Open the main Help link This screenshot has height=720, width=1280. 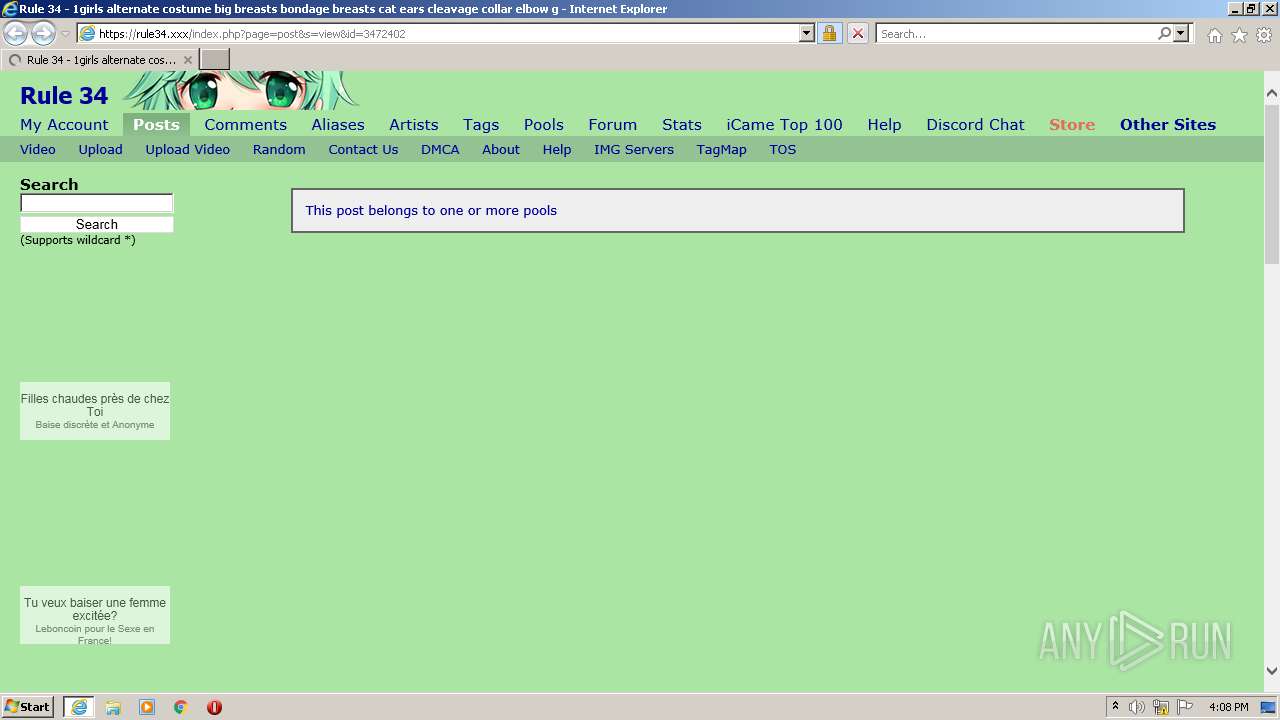[x=884, y=125]
